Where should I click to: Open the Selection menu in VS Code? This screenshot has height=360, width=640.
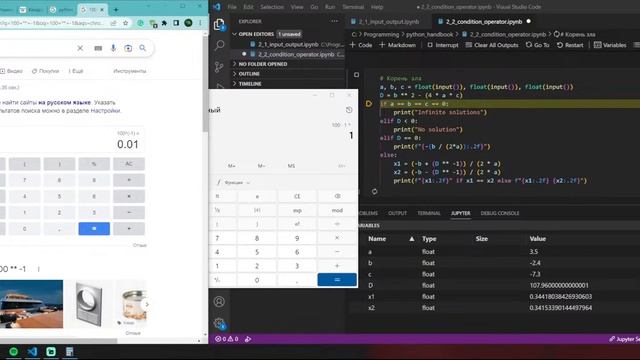(272, 7)
